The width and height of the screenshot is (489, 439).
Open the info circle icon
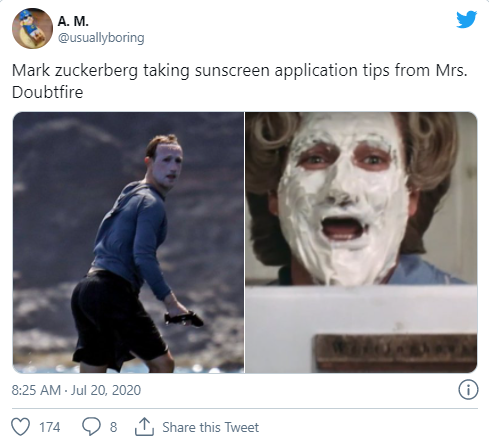[x=468, y=389]
